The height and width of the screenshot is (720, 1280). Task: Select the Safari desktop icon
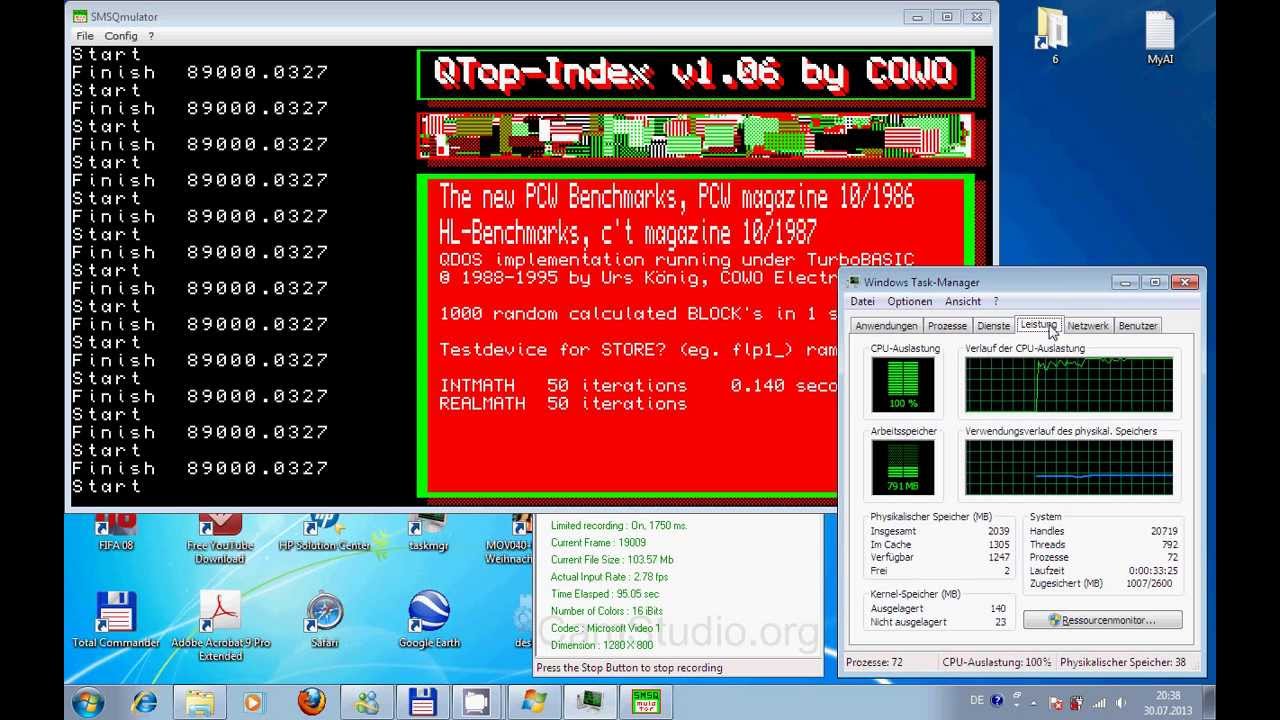pyautogui.click(x=324, y=620)
